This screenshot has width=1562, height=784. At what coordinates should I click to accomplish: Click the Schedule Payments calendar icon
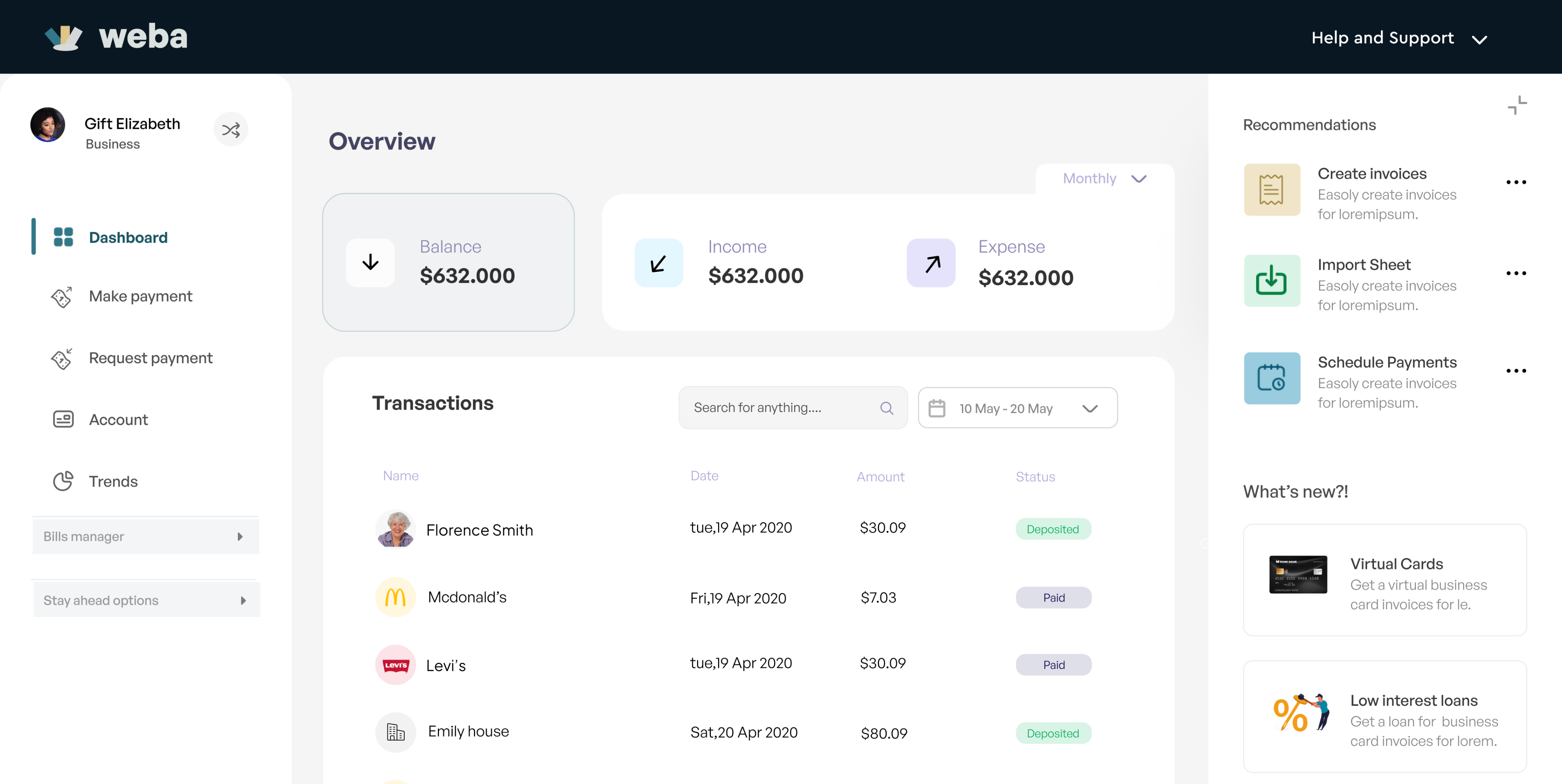coord(1271,378)
